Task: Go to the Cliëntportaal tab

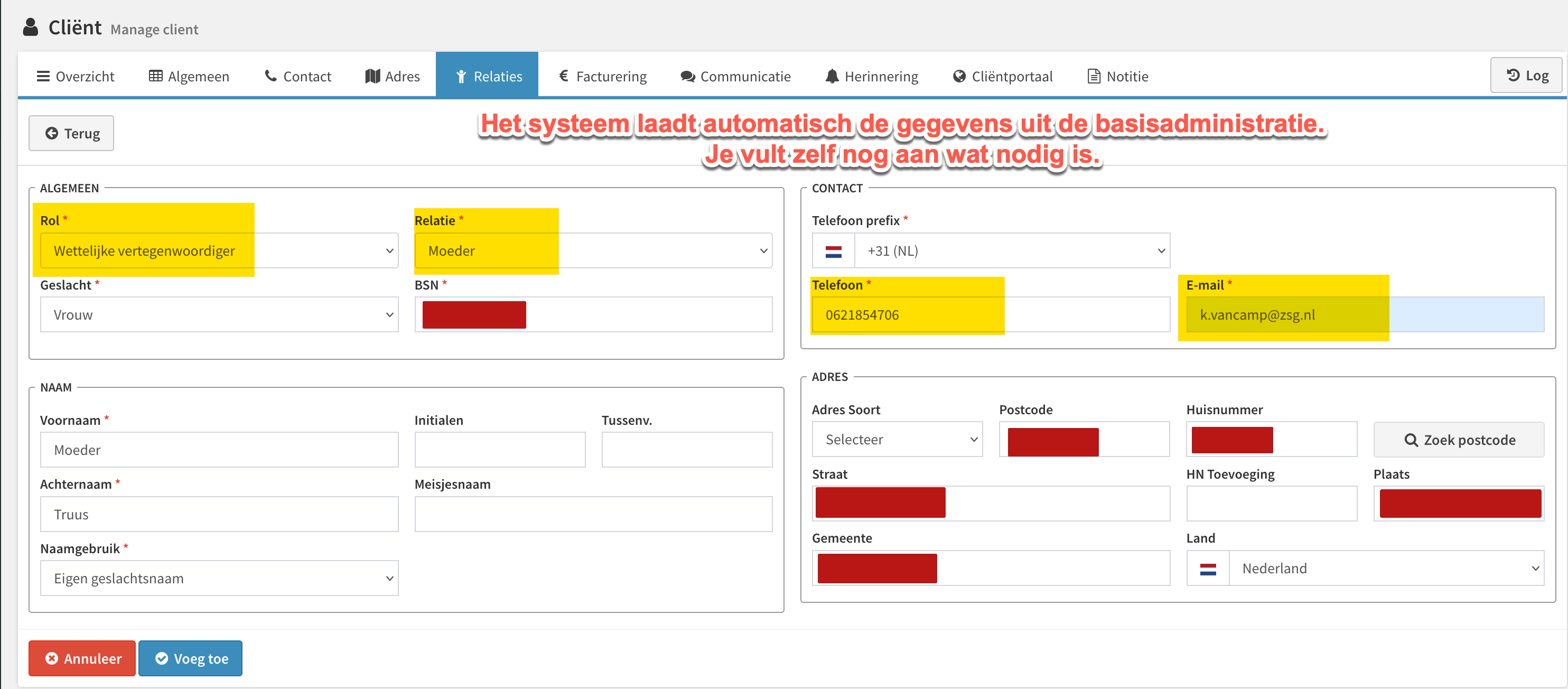Action: click(x=1003, y=76)
